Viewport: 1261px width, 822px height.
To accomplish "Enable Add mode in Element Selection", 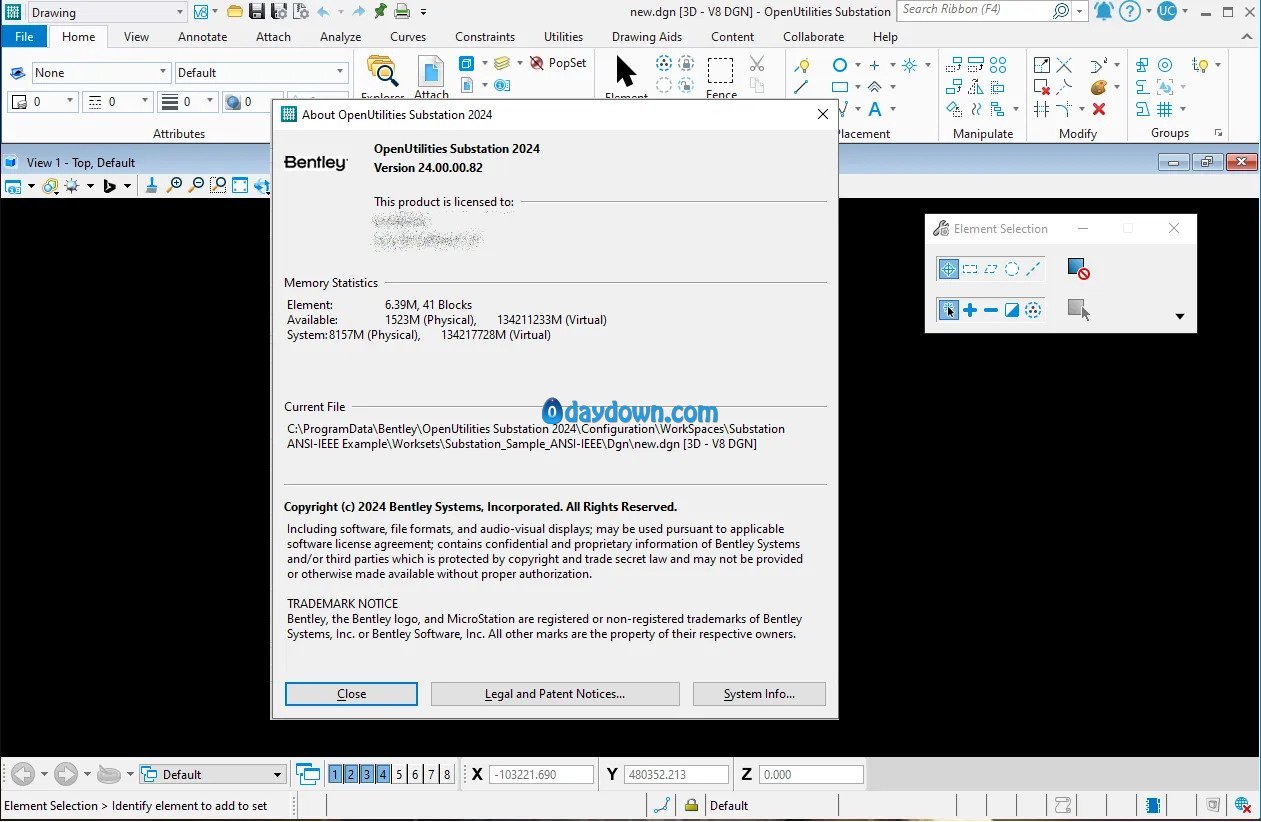I will point(969,310).
